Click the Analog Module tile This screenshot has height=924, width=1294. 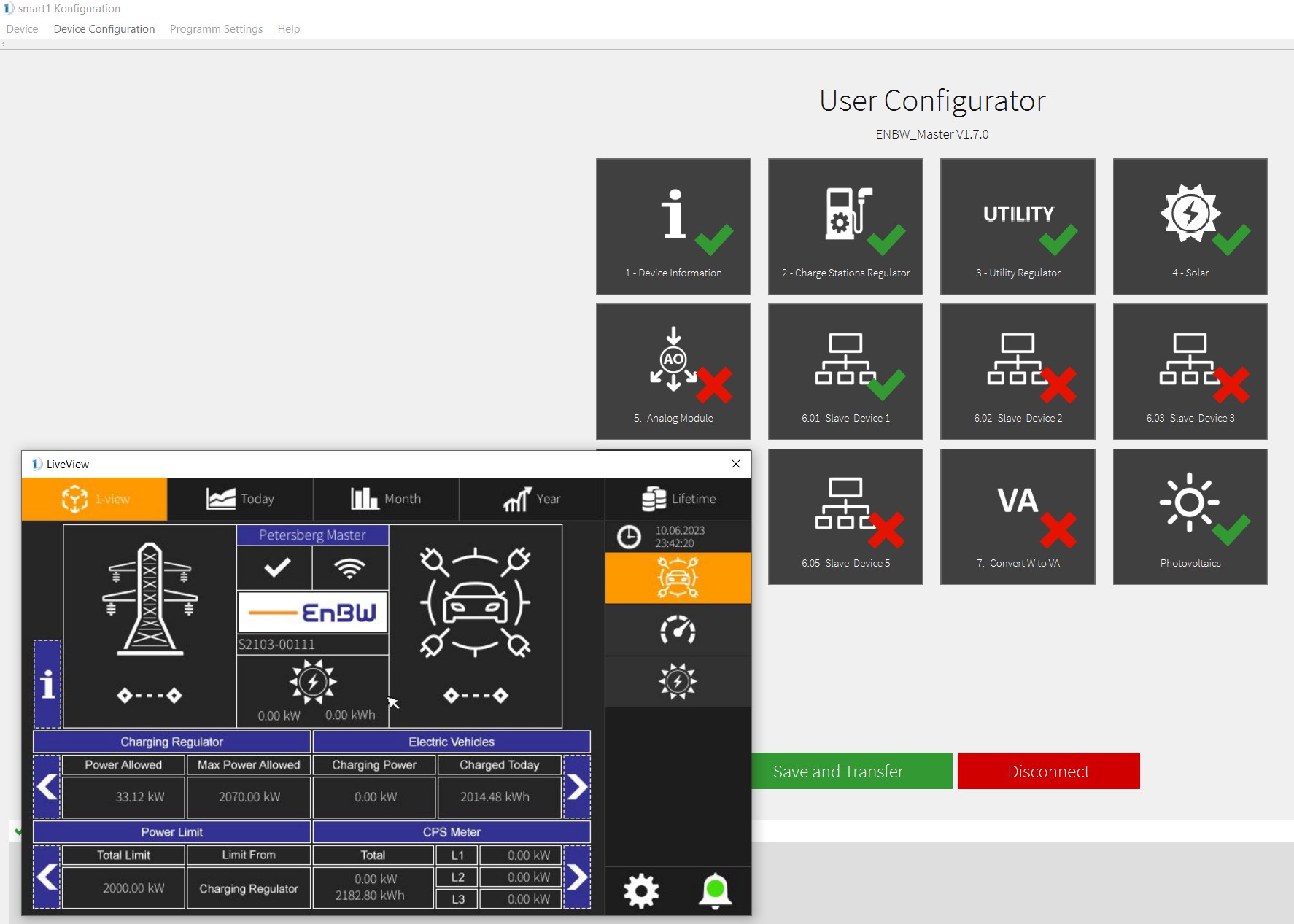(673, 371)
